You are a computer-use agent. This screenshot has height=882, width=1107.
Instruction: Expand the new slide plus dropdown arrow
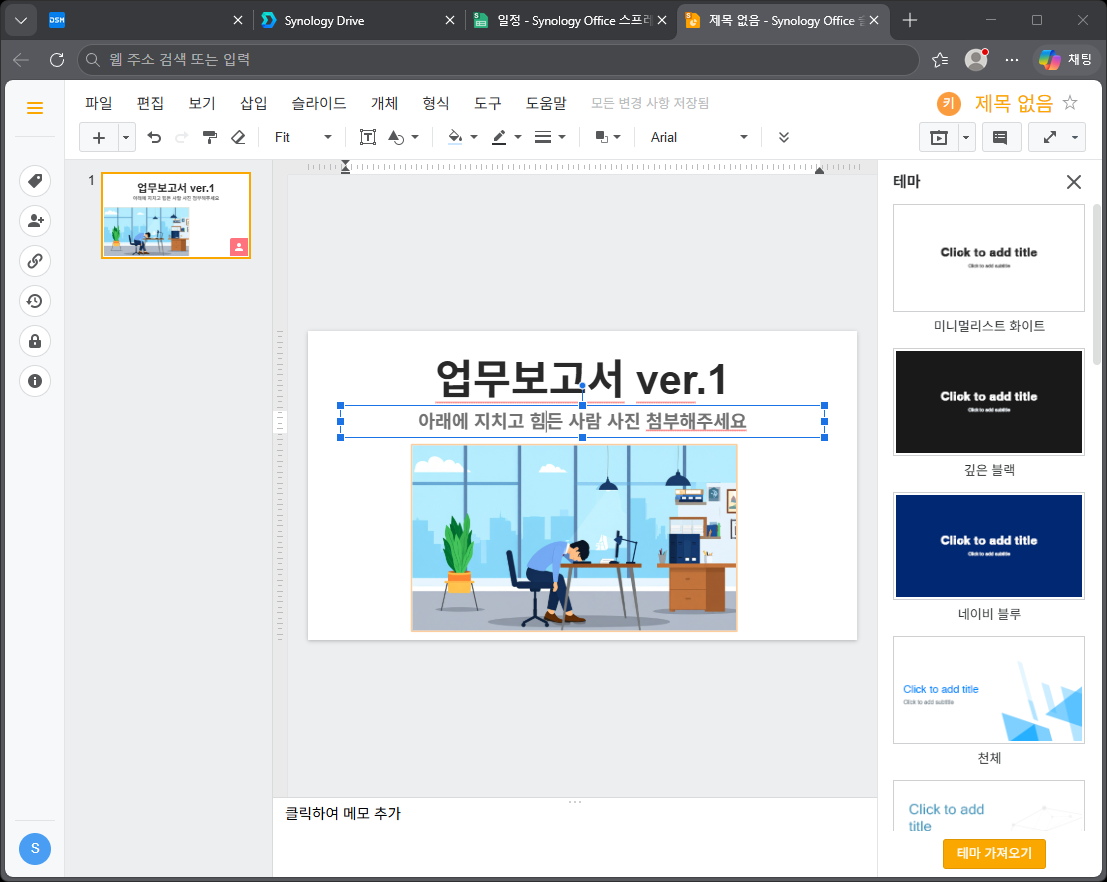click(x=126, y=138)
